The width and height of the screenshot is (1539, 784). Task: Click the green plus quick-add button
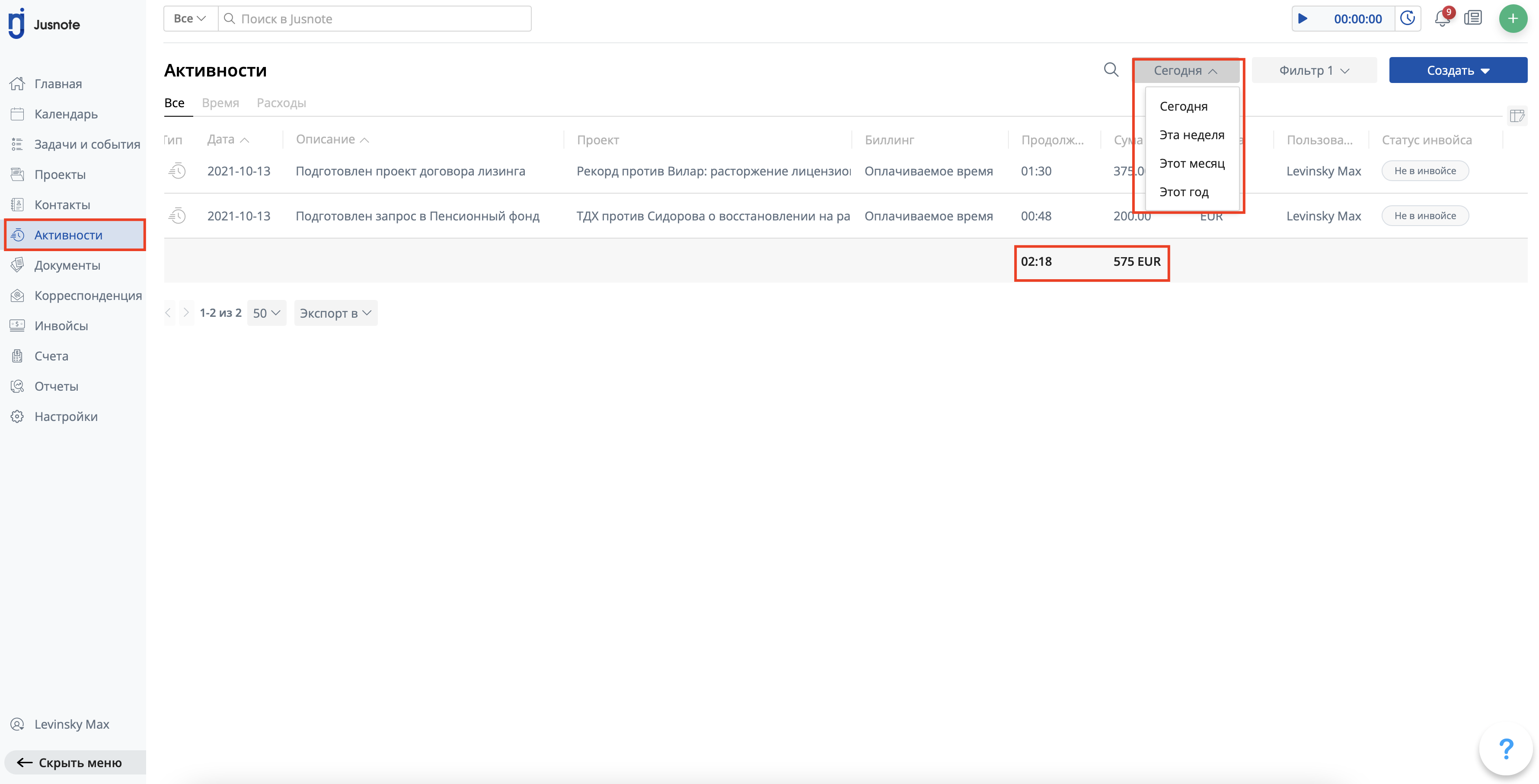pos(1513,19)
